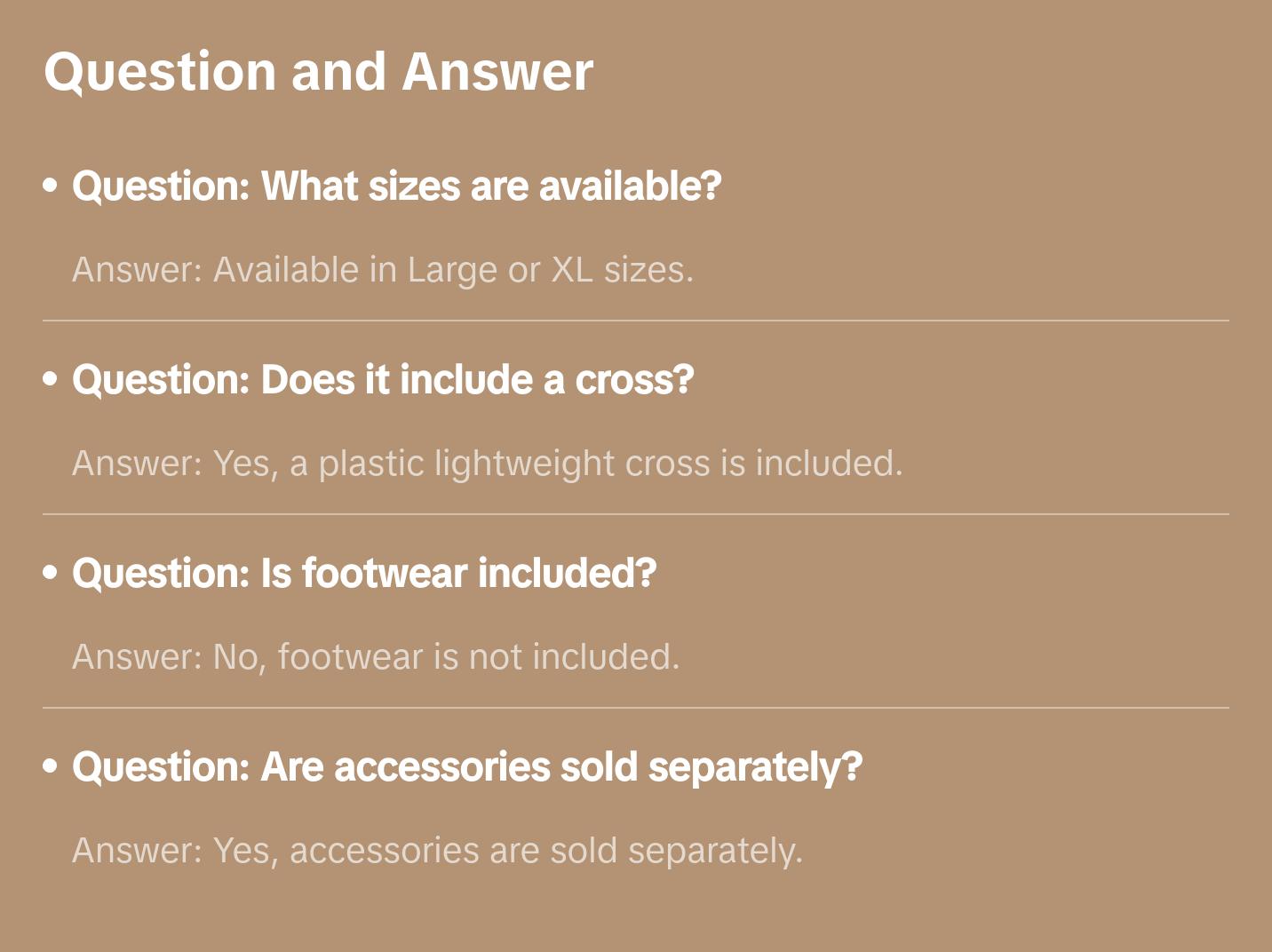Click the bullet beside the footwear question
1272x952 pixels.
[x=51, y=573]
